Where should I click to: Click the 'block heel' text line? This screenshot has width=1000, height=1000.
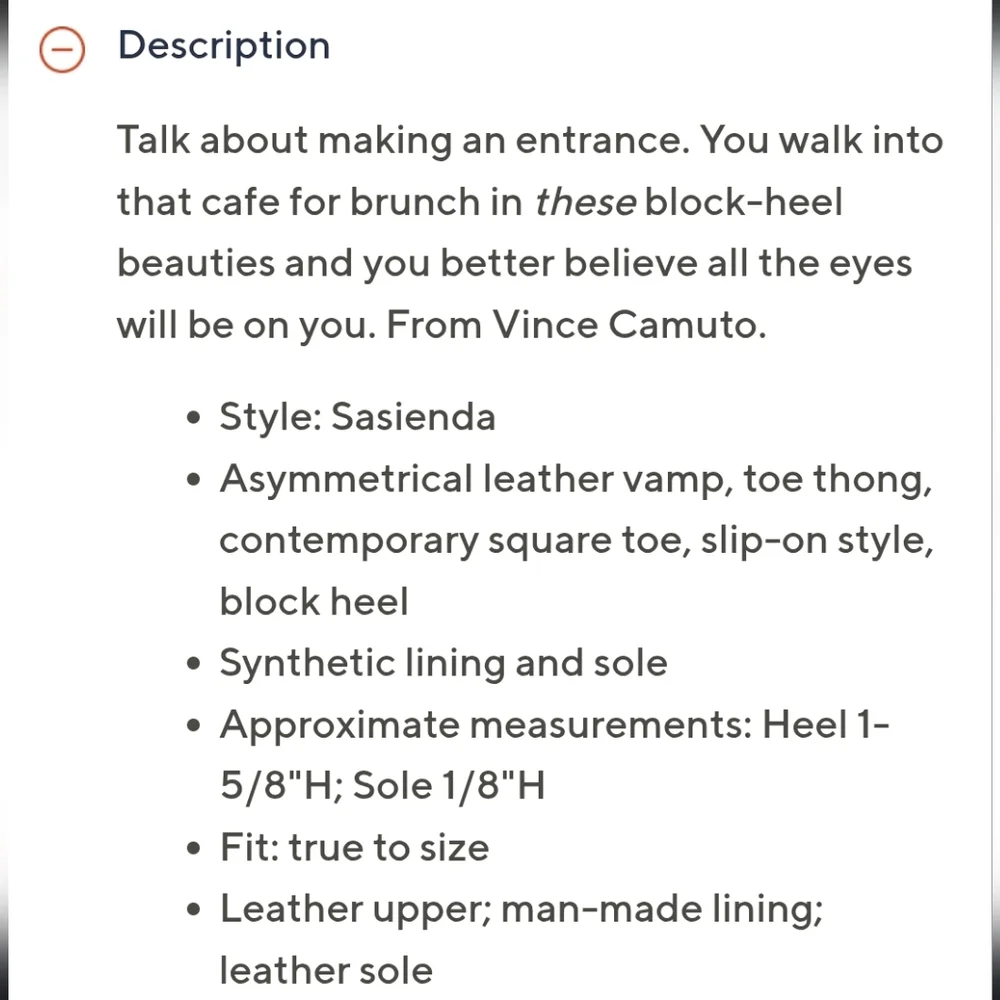pos(314,602)
